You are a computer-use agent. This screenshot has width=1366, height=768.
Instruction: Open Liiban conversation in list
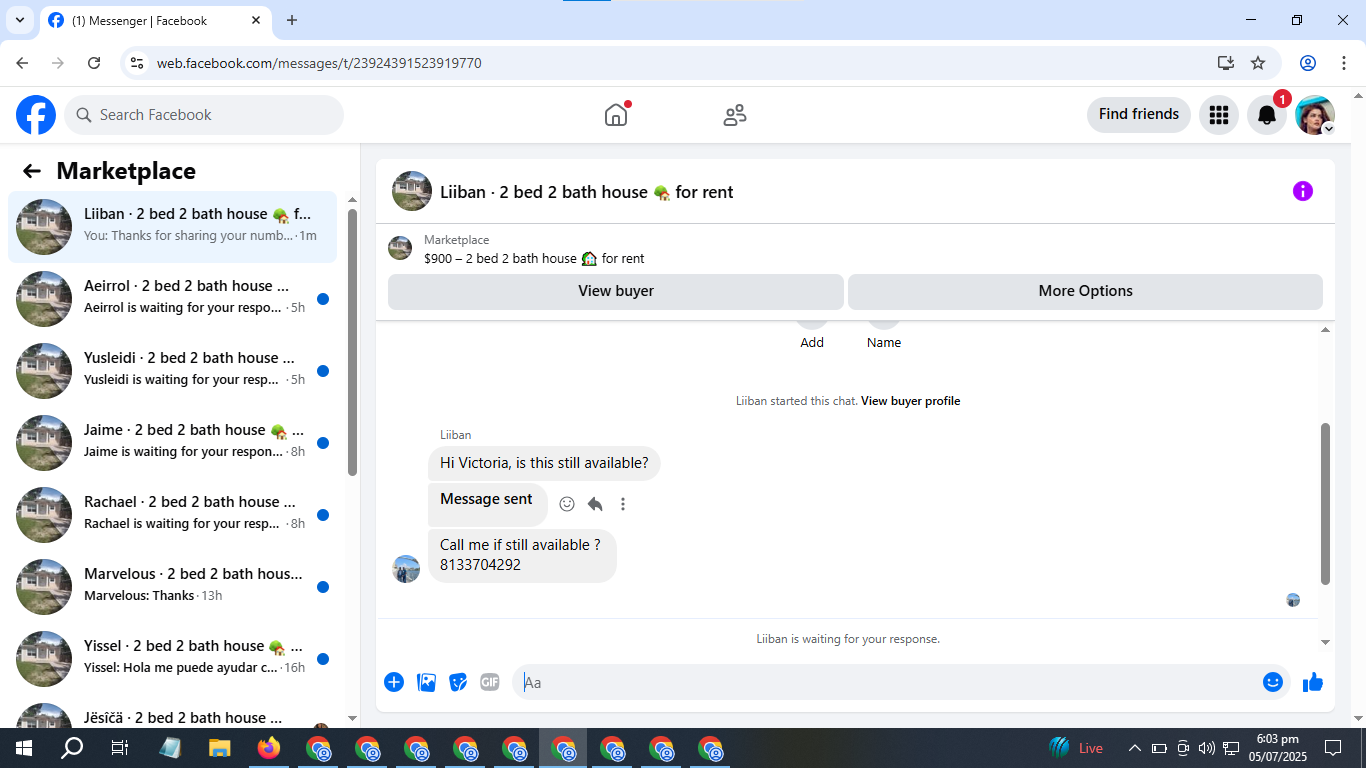click(172, 227)
